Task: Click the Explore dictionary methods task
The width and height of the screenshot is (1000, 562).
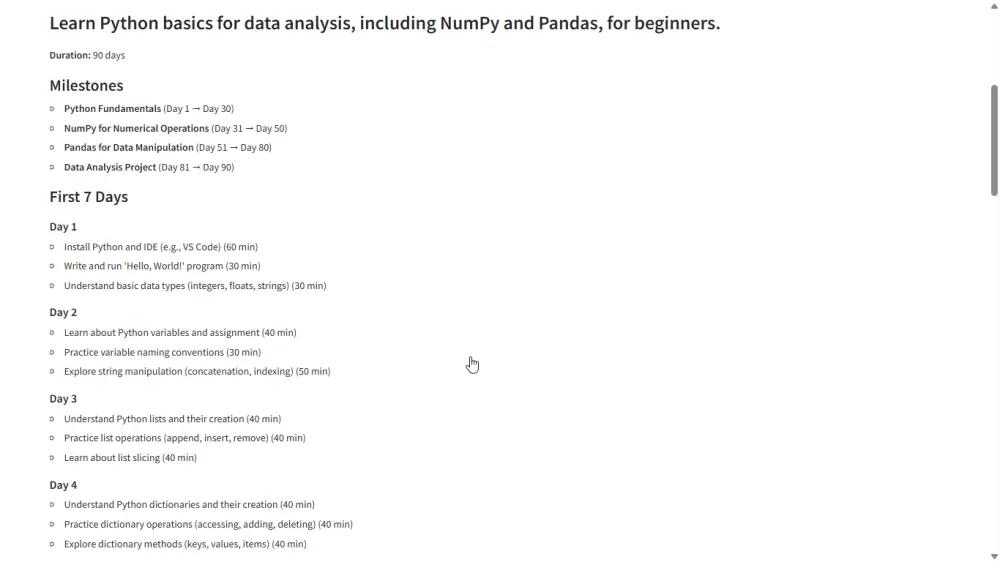Action: tap(185, 544)
